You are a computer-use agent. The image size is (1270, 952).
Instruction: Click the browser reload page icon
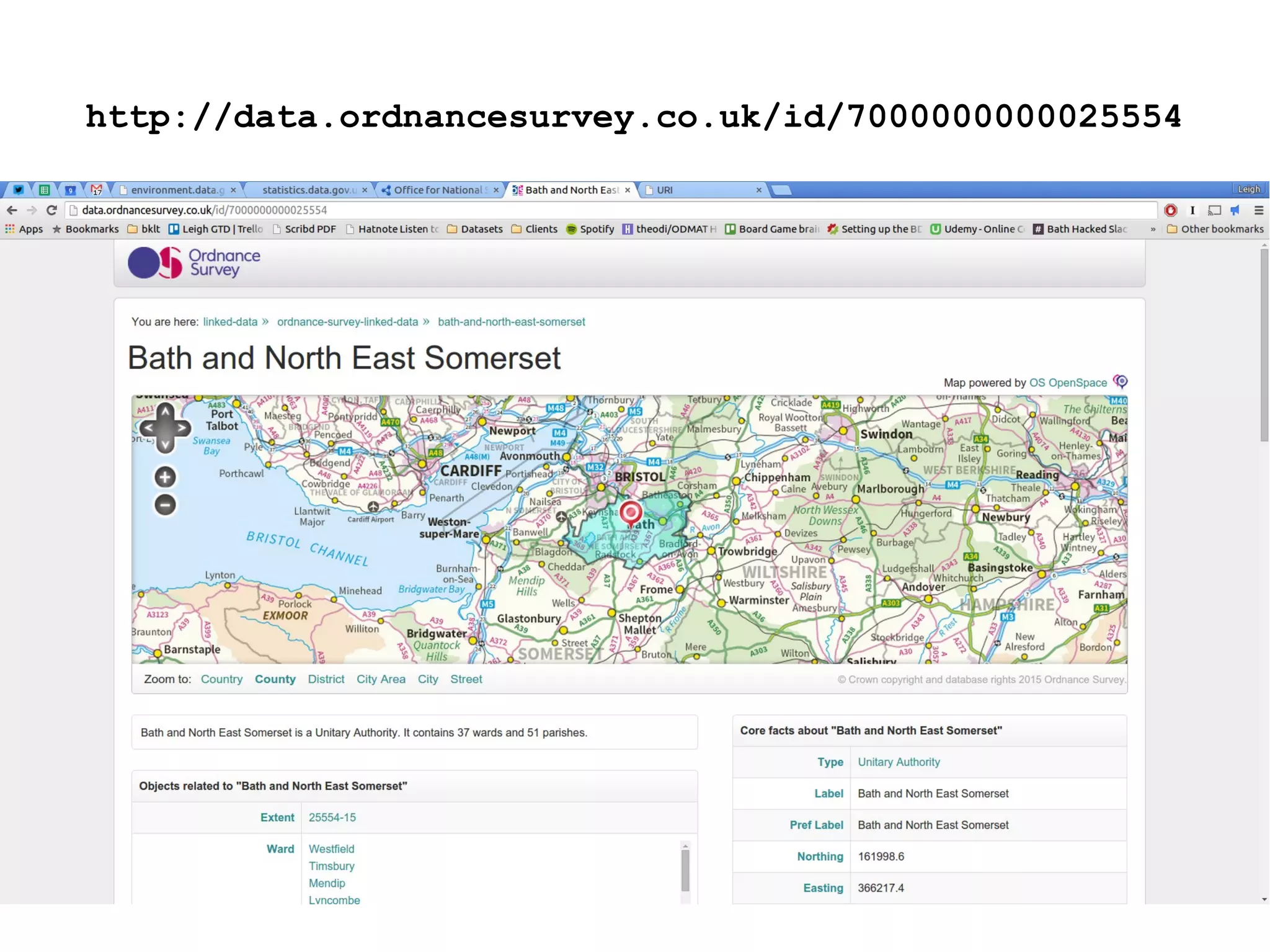[52, 210]
